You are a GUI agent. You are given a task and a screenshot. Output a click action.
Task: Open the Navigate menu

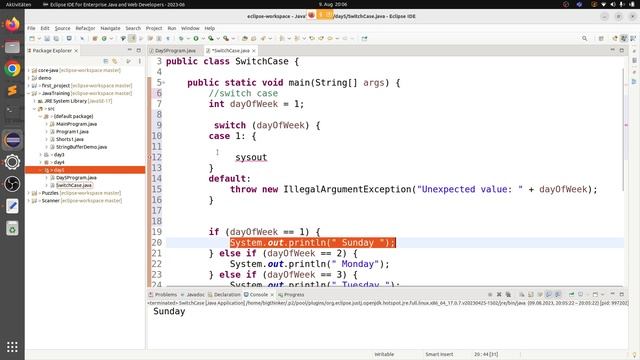pos(110,28)
